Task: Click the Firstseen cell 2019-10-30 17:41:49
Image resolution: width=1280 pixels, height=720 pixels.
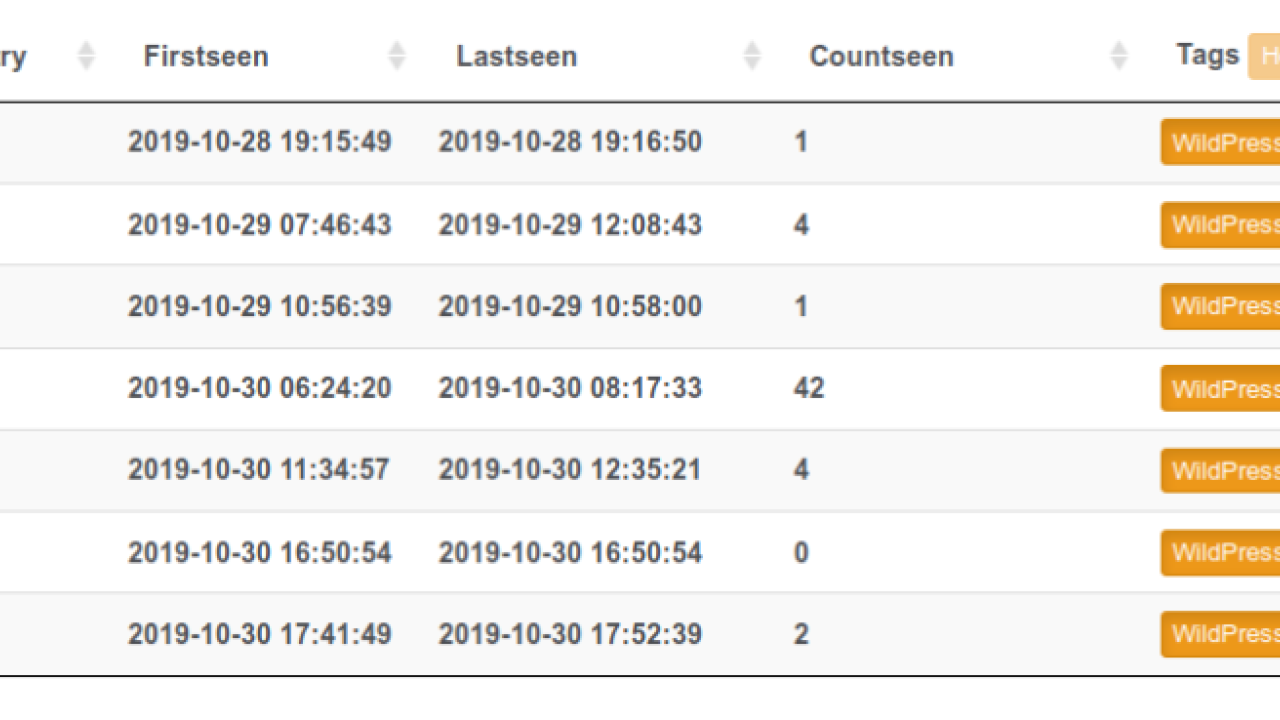Action: (259, 634)
